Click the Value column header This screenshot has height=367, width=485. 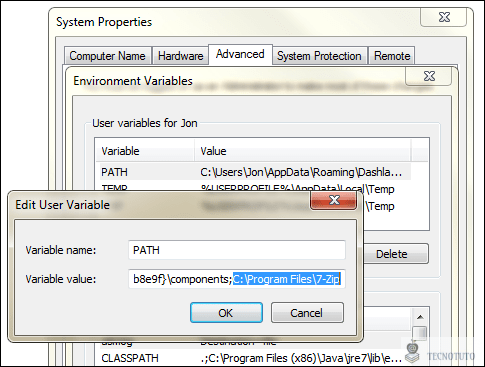[302, 151]
